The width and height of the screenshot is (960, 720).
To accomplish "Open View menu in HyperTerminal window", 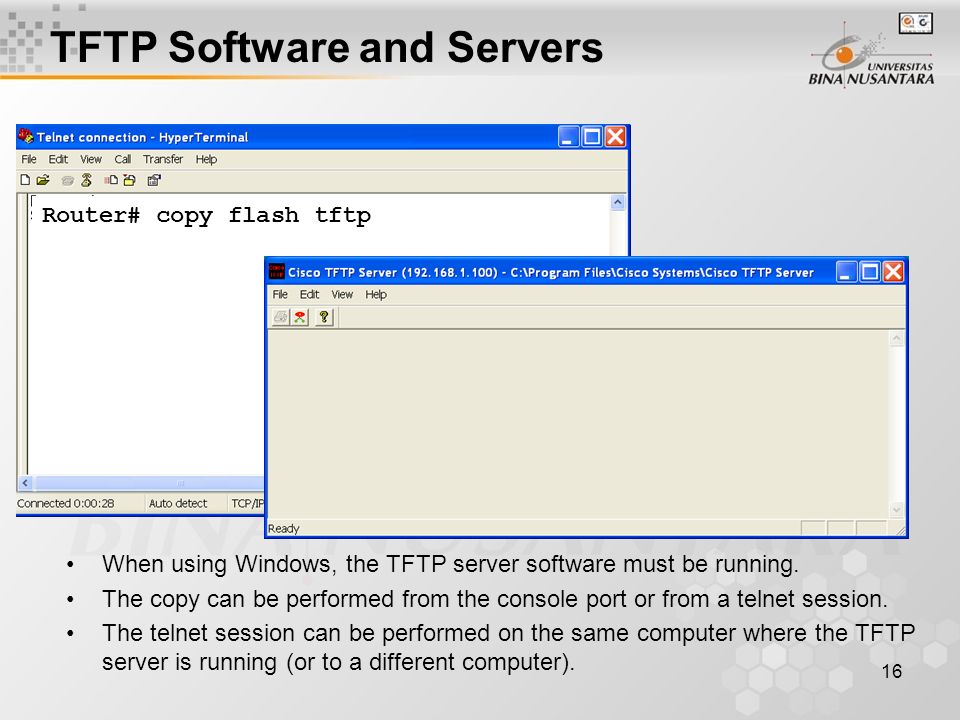I will coord(91,159).
